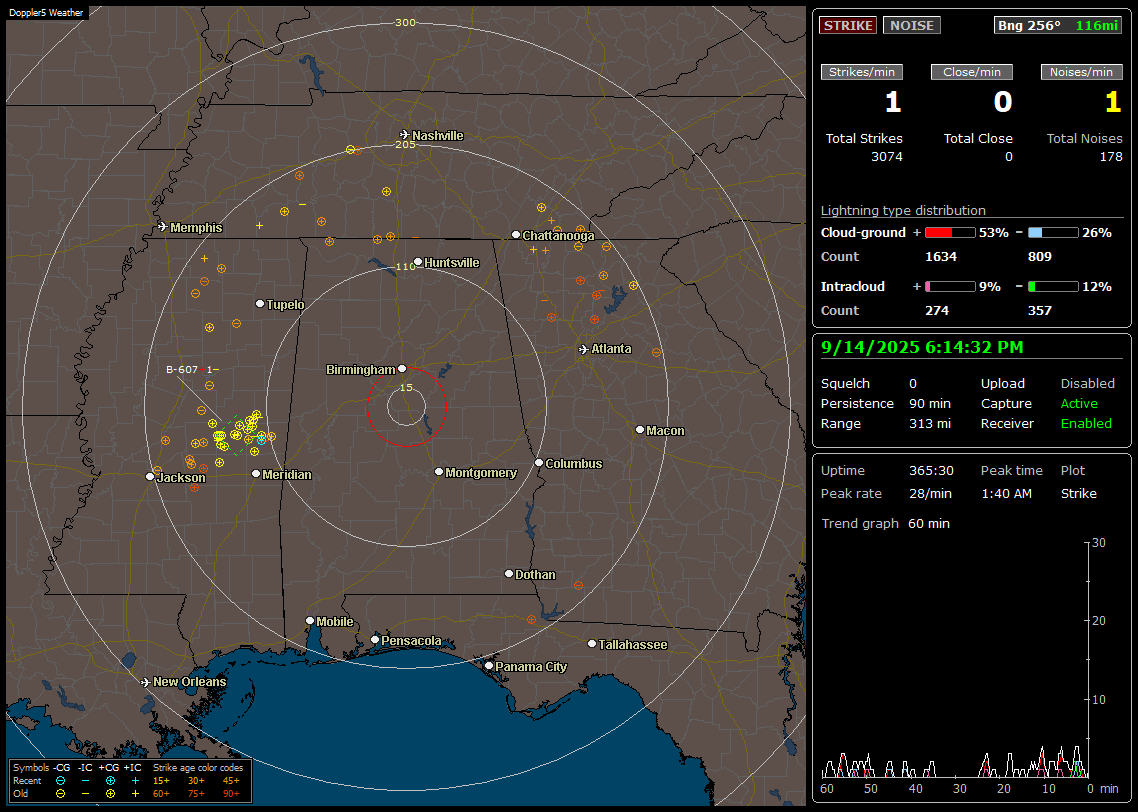The height and width of the screenshot is (812, 1138).
Task: Click the 15+ strike age color code
Action: click(161, 781)
